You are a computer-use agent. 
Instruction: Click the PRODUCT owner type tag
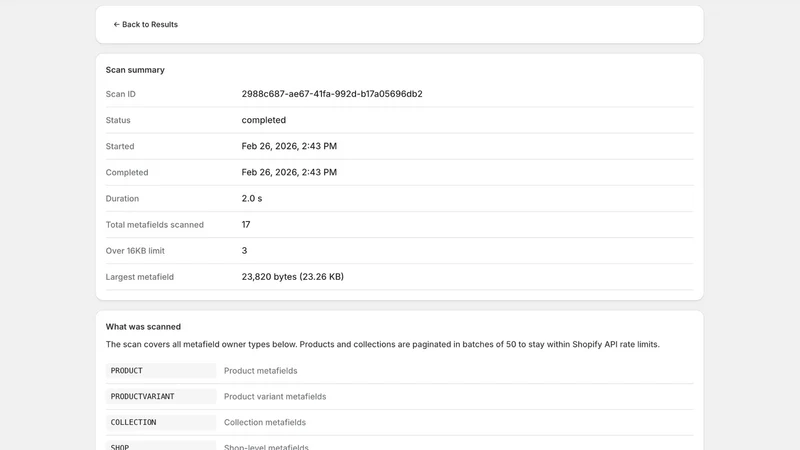tap(161, 370)
